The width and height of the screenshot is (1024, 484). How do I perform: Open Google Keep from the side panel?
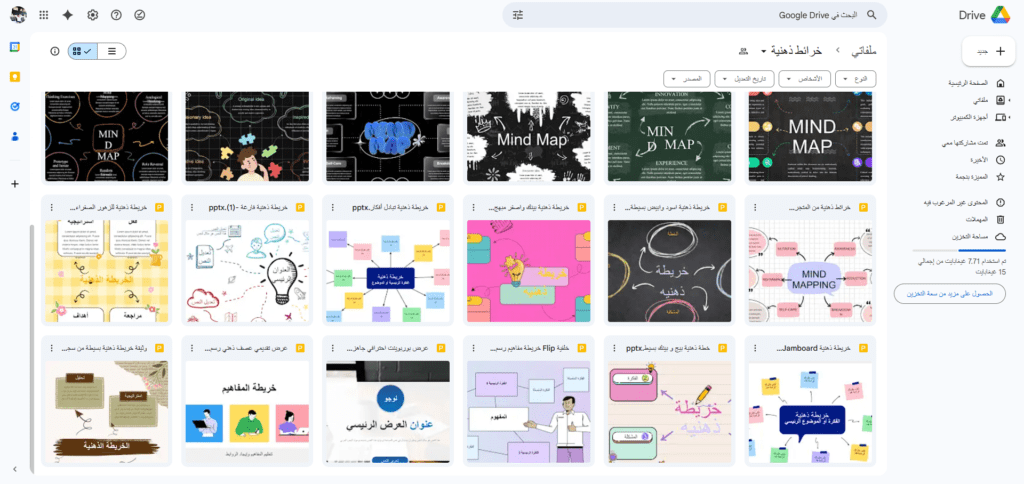click(x=15, y=77)
